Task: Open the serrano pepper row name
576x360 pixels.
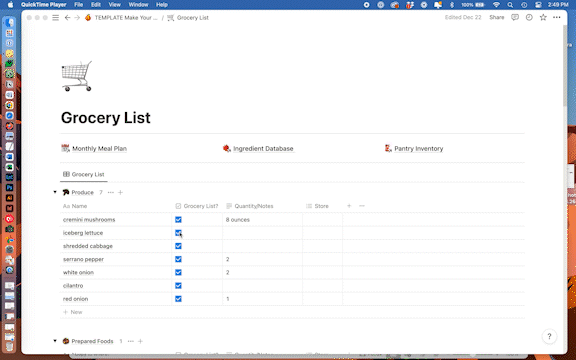Action: click(x=83, y=259)
